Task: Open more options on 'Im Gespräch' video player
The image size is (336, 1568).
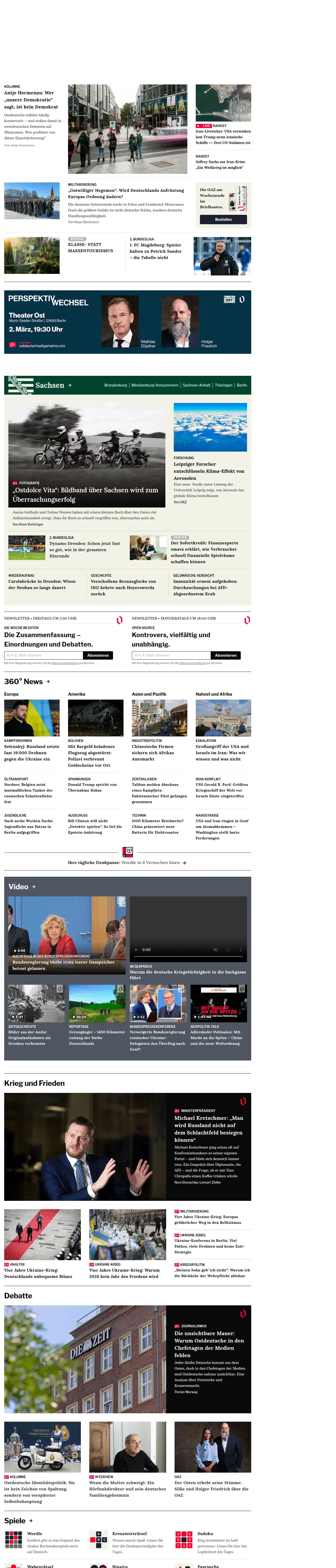Action: tap(240, 950)
